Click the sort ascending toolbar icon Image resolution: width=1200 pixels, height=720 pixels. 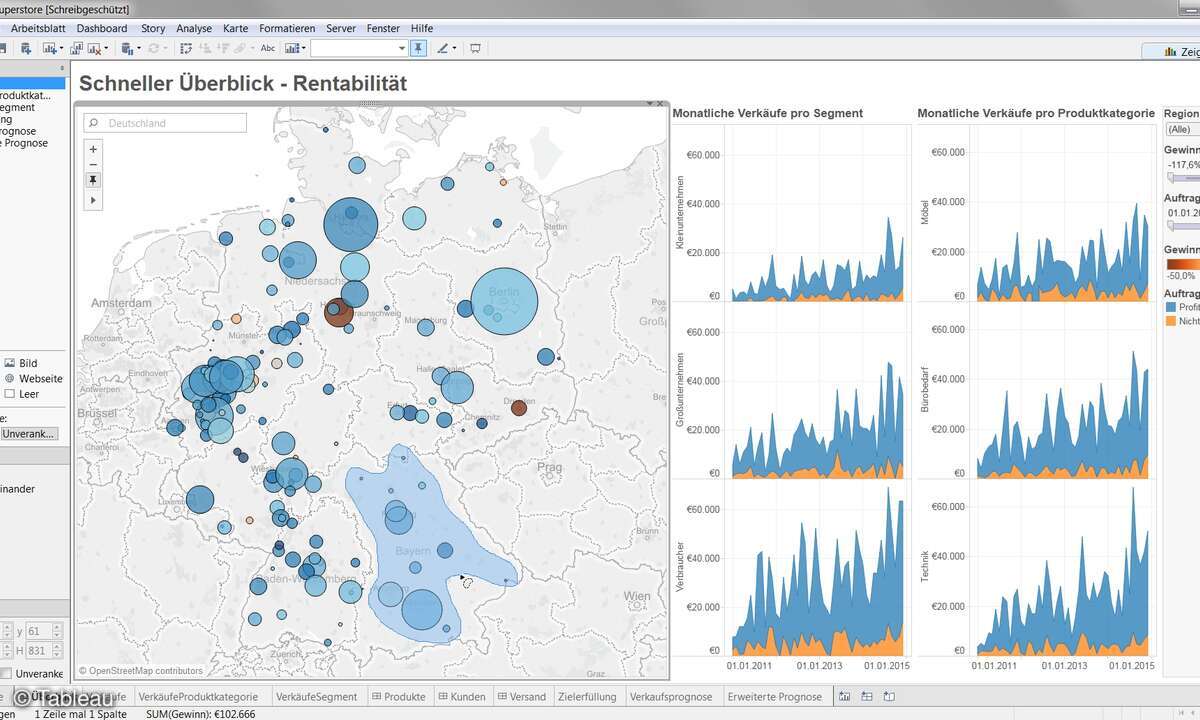click(204, 48)
